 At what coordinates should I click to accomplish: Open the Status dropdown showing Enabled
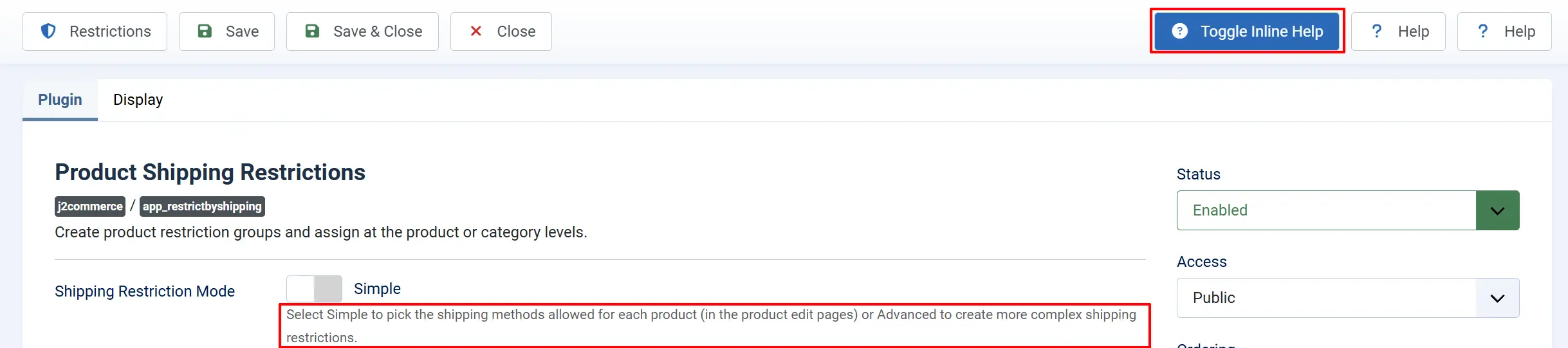(x=1348, y=210)
